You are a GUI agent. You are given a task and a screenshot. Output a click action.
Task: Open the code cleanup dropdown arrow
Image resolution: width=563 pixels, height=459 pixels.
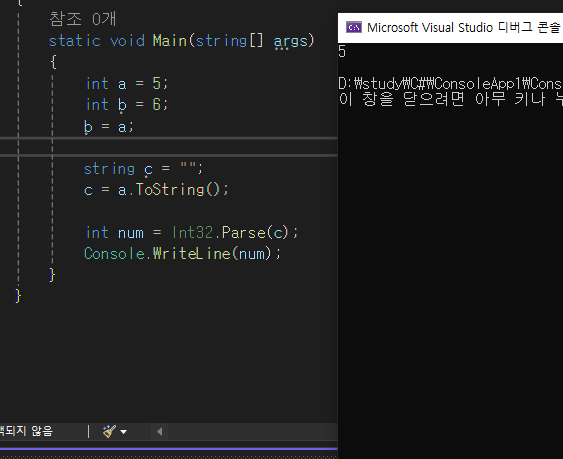tap(124, 432)
